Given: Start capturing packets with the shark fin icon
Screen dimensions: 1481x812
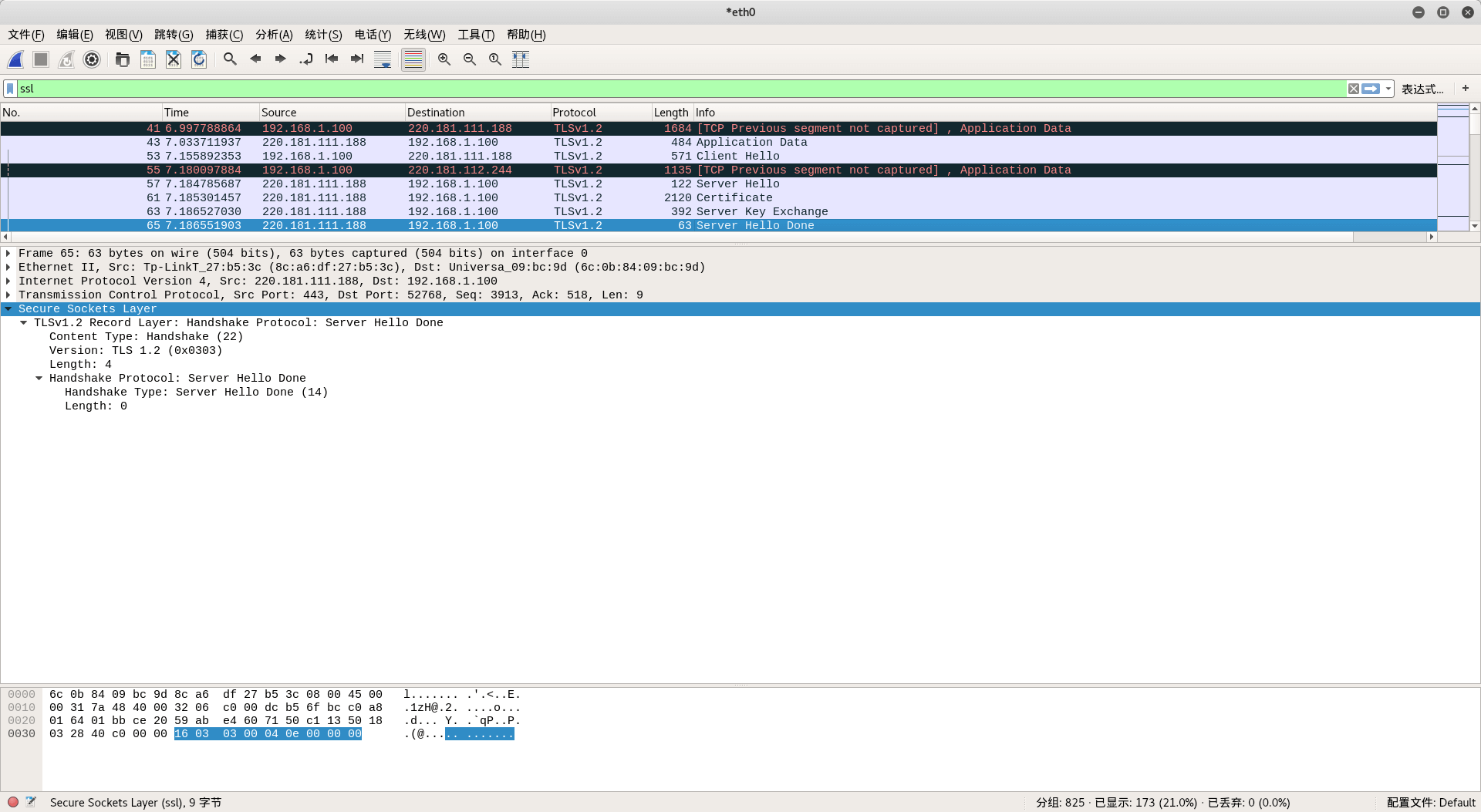Looking at the screenshot, I should [15, 59].
